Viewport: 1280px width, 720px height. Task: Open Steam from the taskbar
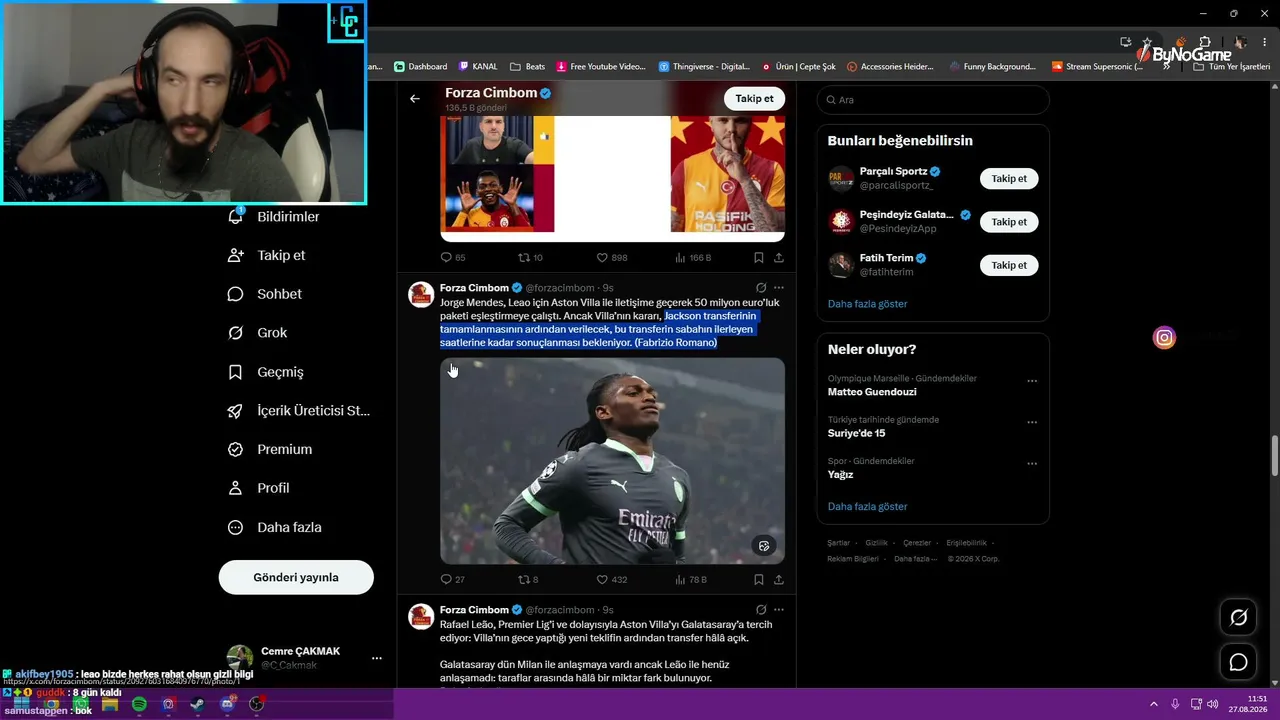tap(197, 705)
